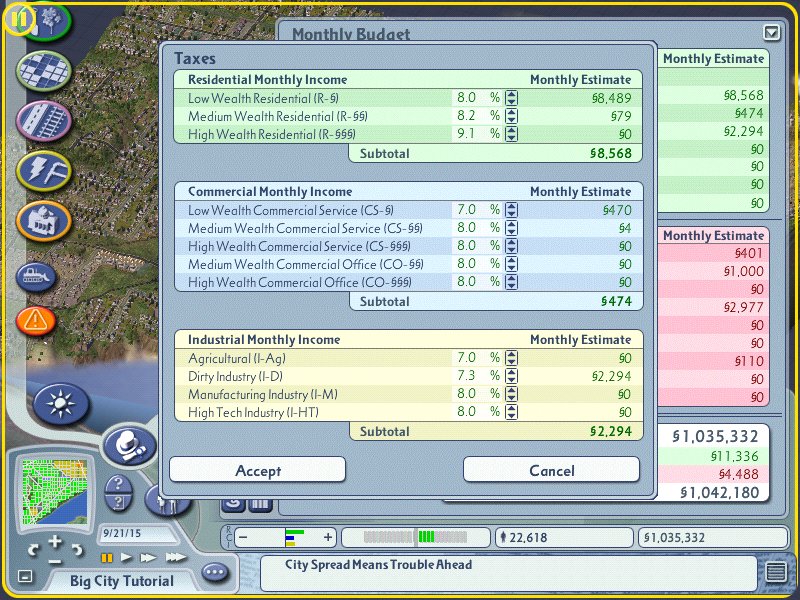This screenshot has width=800, height=600.
Task: Set game speed to fastest
Action: point(175,557)
